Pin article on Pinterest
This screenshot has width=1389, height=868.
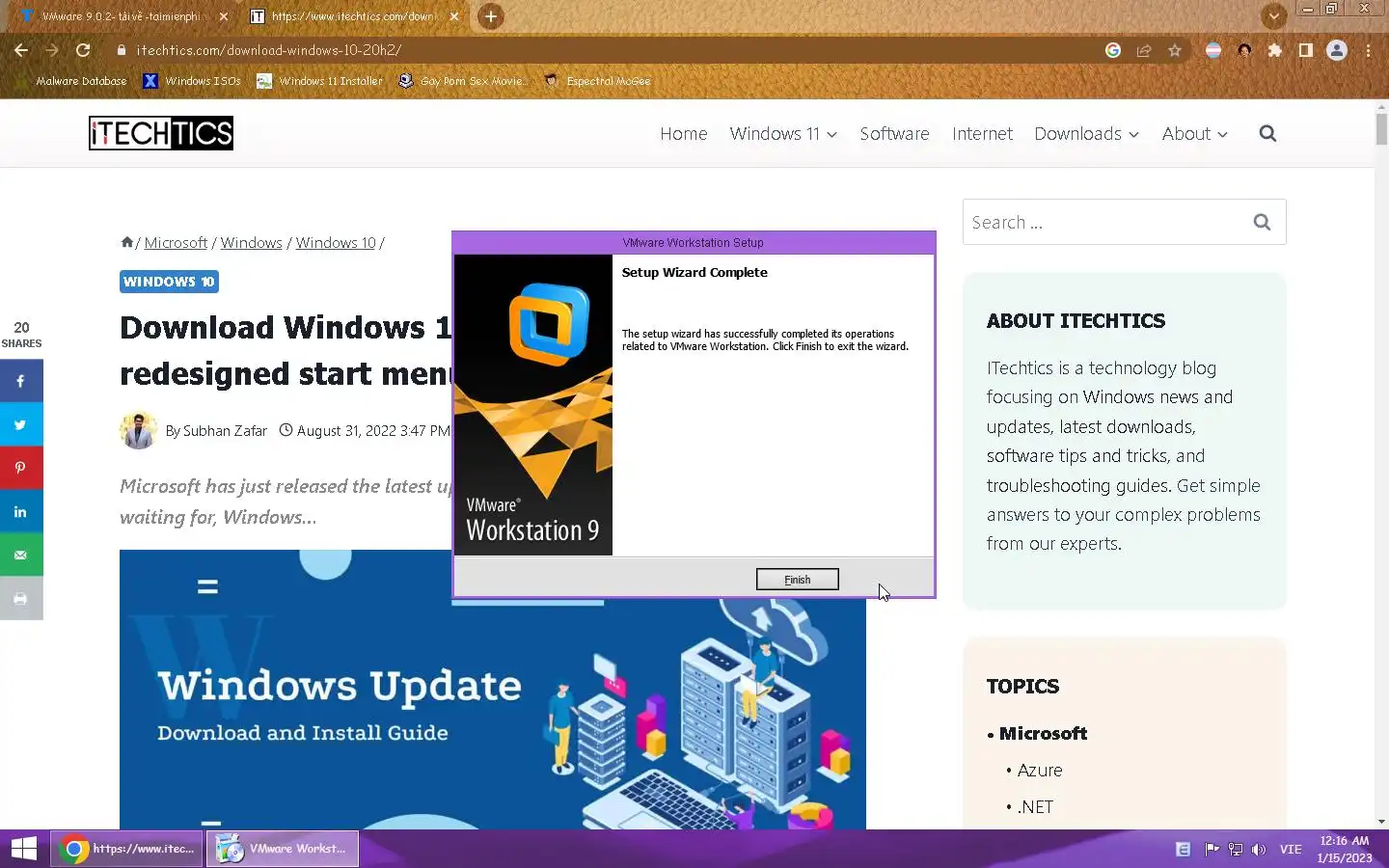tap(21, 468)
